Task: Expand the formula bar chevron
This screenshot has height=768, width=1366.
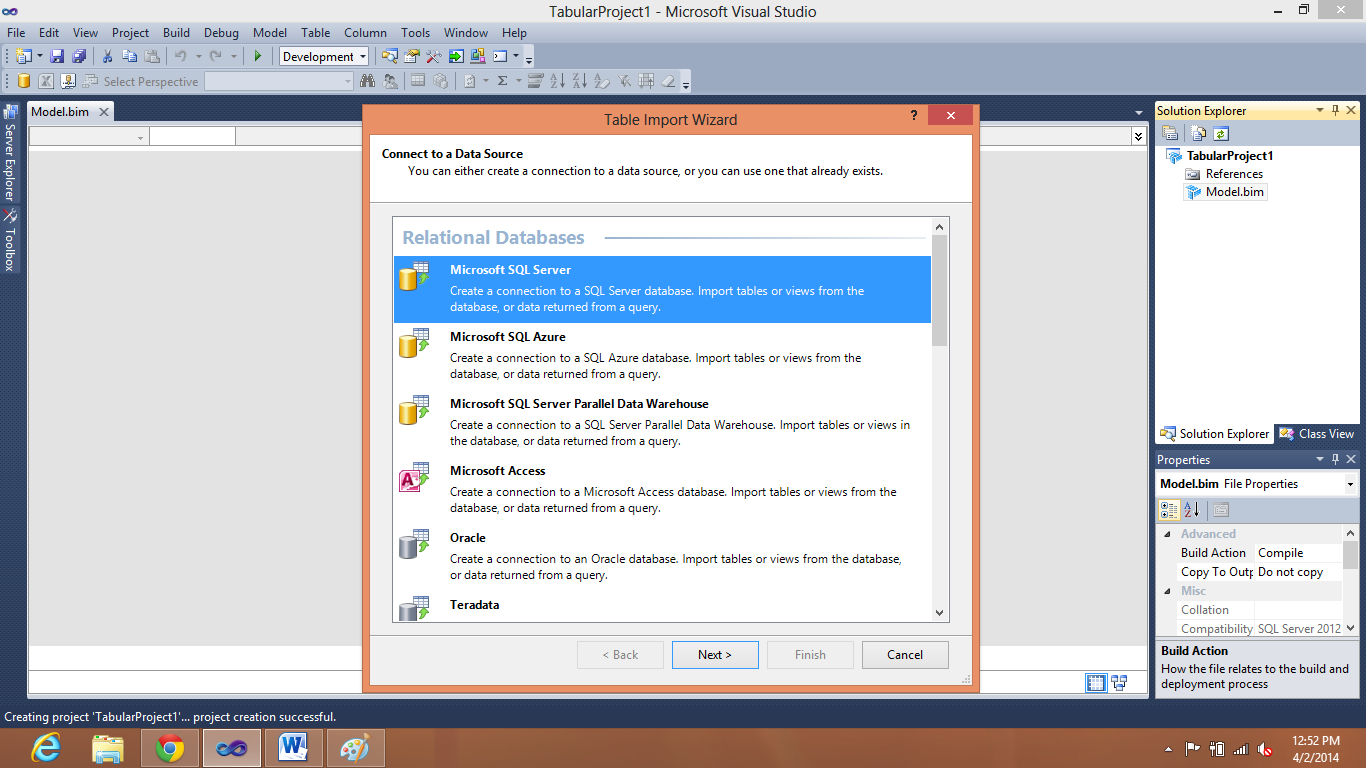Action: pyautogui.click(x=1138, y=136)
